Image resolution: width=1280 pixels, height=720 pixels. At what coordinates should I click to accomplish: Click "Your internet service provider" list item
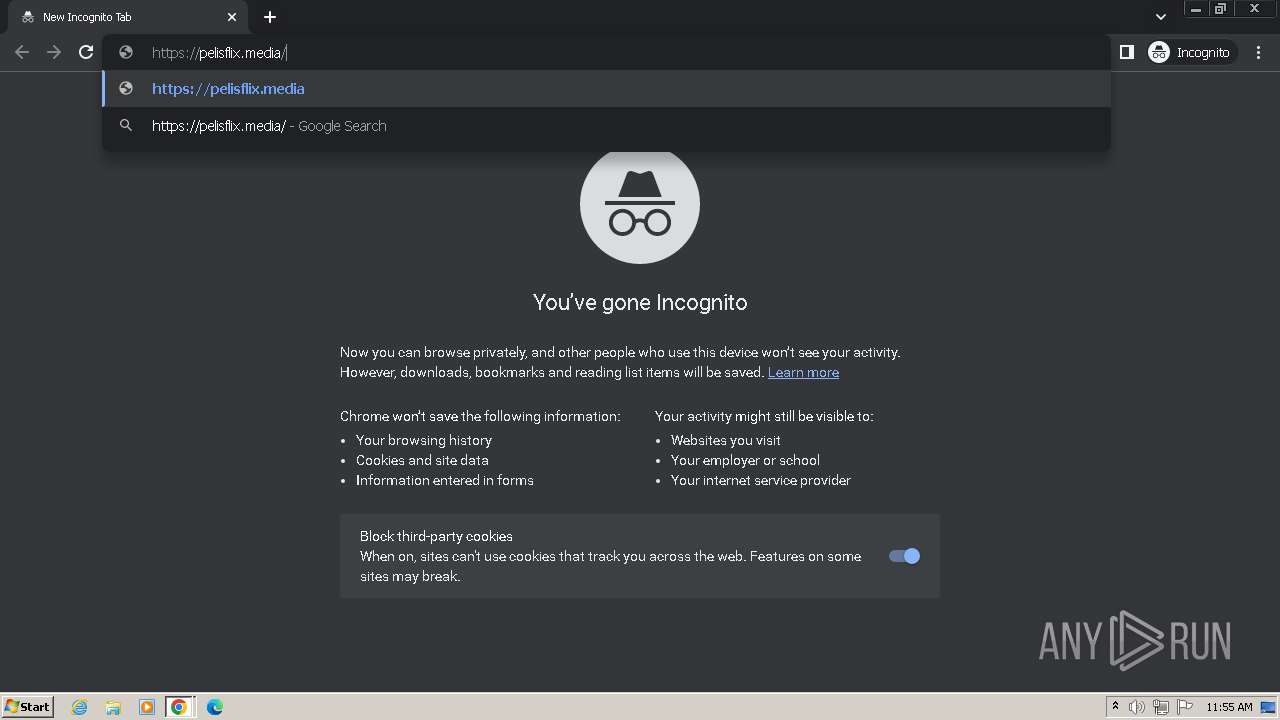761,480
